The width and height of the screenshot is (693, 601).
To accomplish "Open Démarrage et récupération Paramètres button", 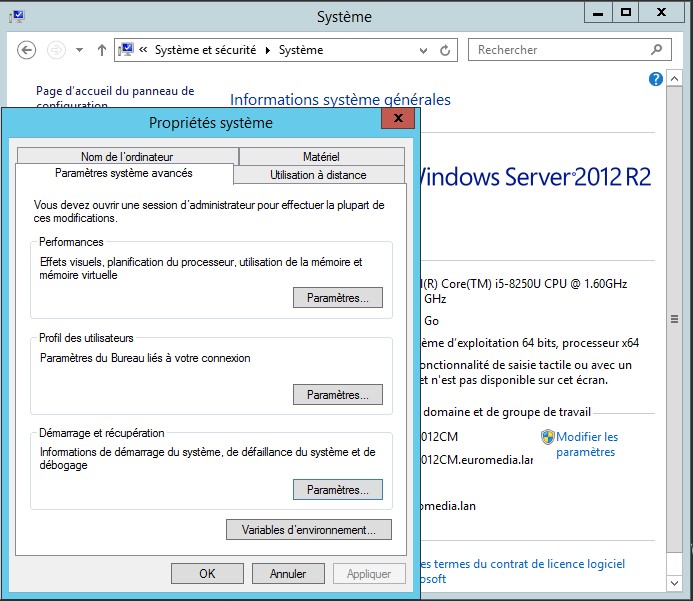I will point(338,490).
